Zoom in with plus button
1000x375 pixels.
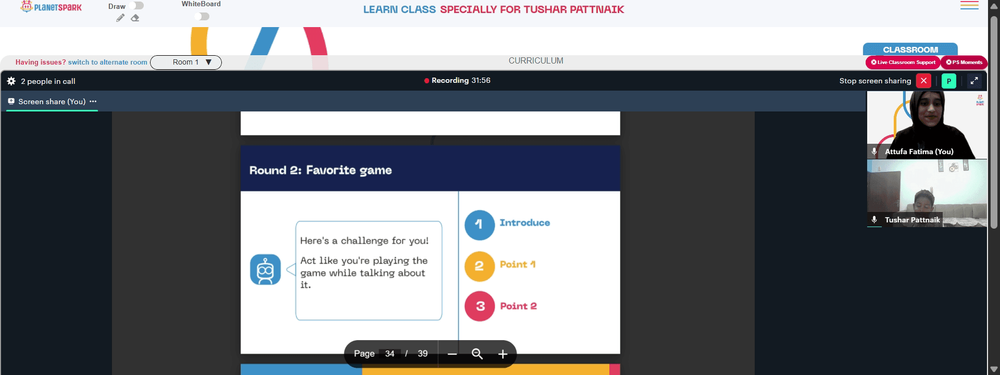pyautogui.click(x=503, y=354)
